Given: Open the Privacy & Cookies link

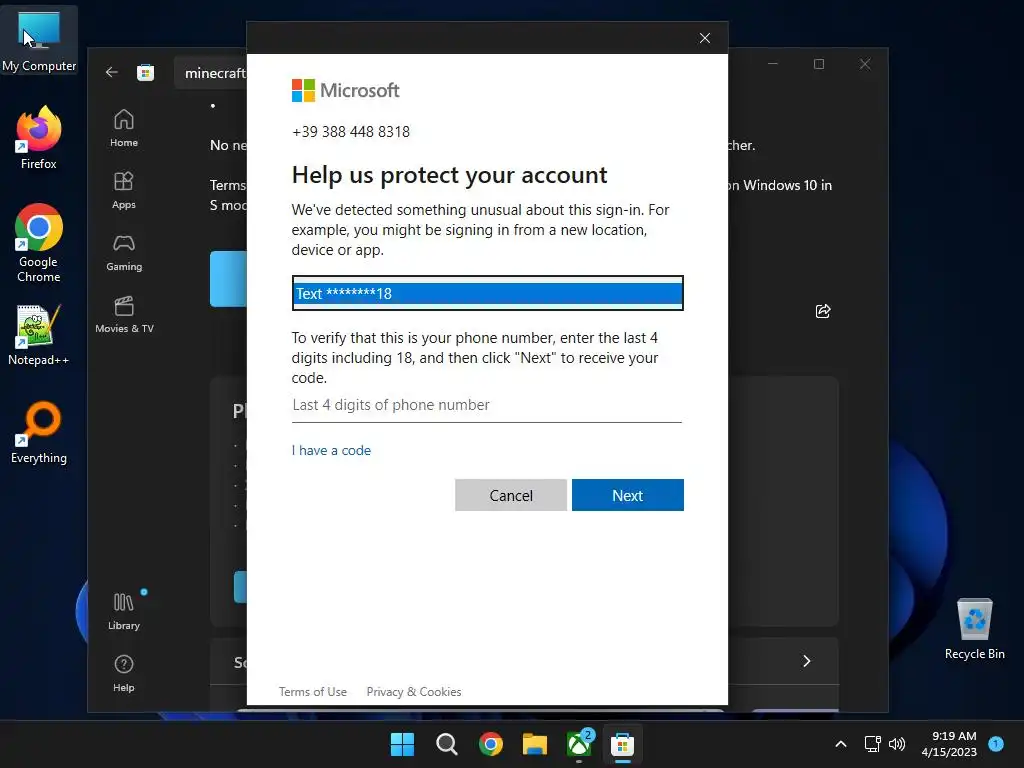Looking at the screenshot, I should point(414,692).
